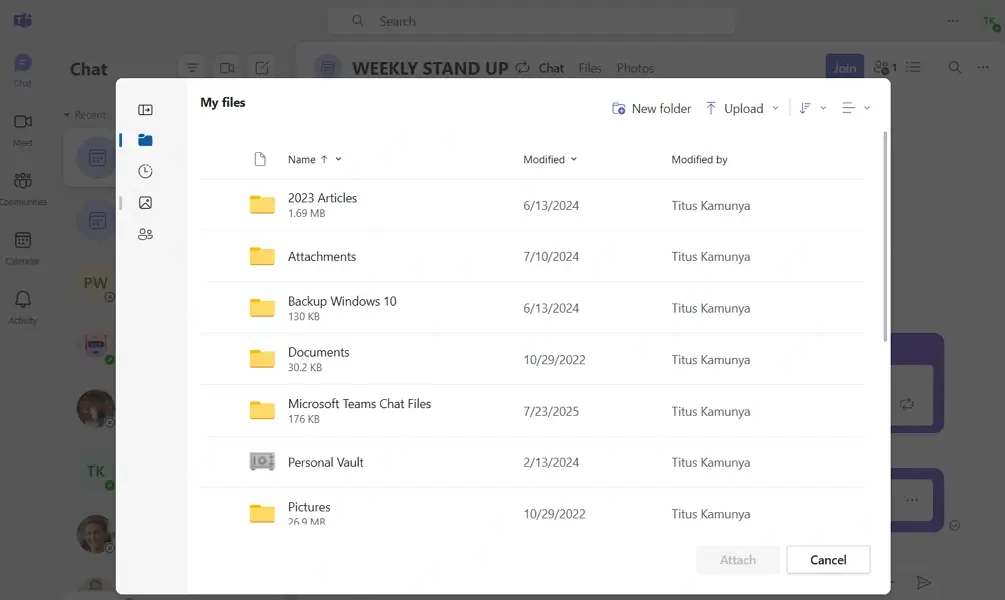Open the Recent files view
Image resolution: width=1005 pixels, height=600 pixels.
tap(145, 172)
